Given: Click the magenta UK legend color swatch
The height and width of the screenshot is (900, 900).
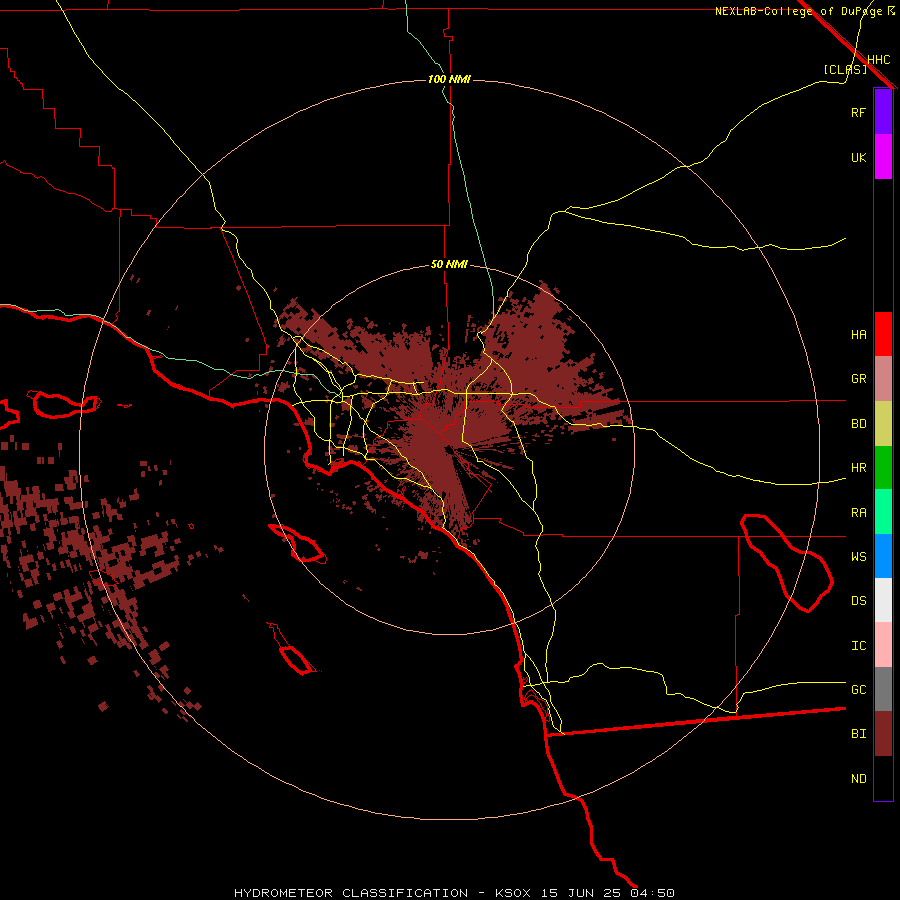Looking at the screenshot, I should pos(883,157).
